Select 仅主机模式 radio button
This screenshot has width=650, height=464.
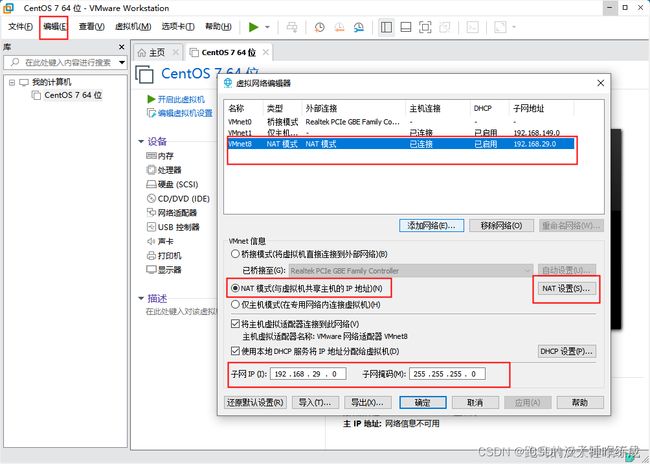235,305
